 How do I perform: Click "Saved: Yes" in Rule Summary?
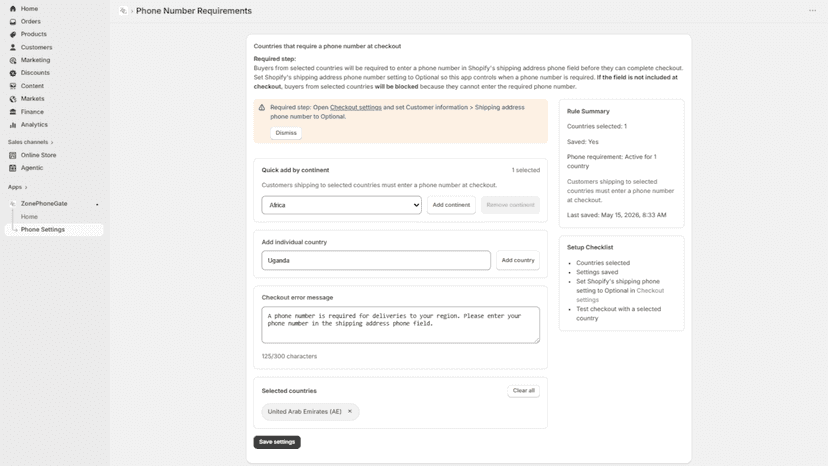[x=582, y=142]
